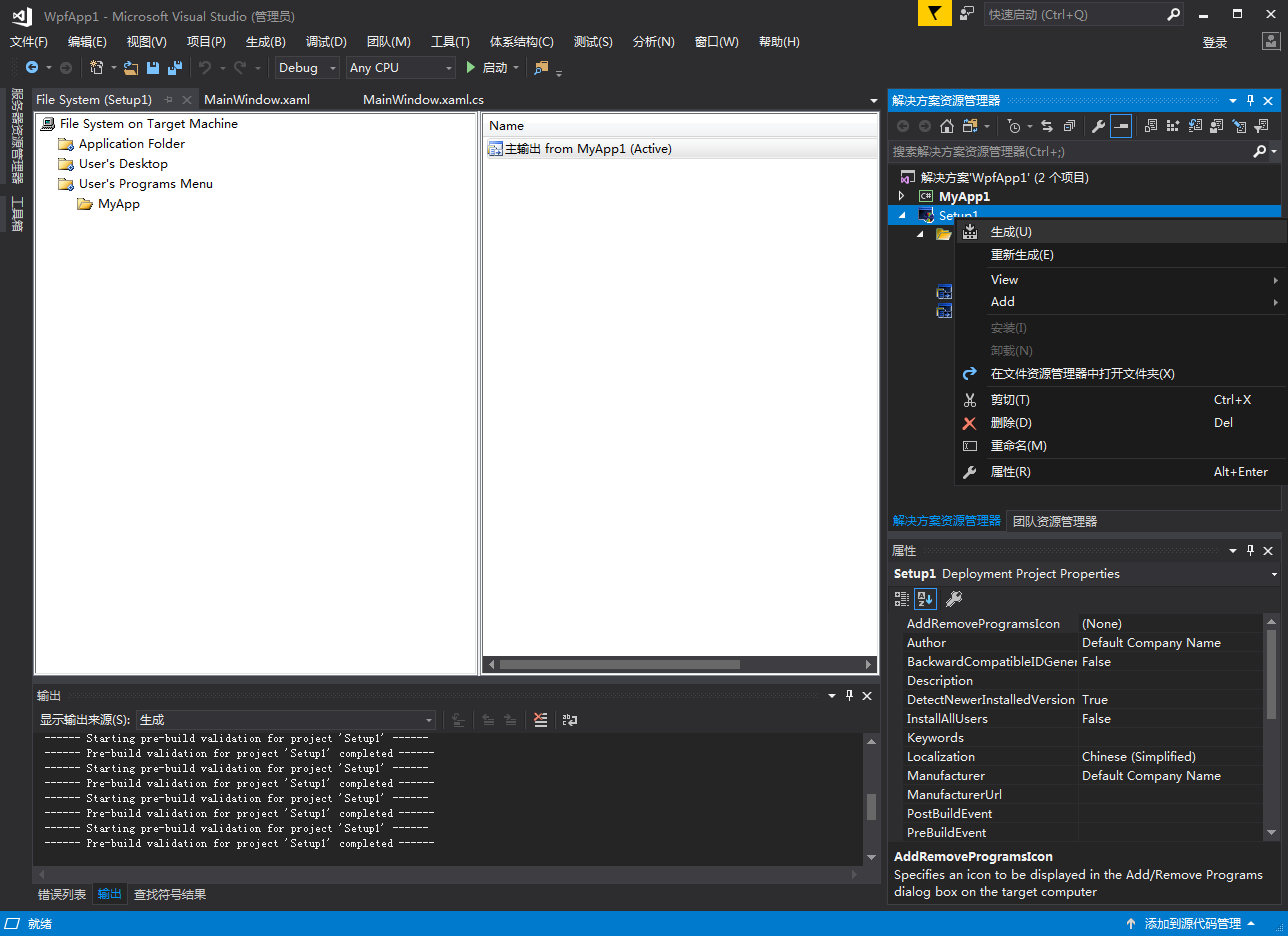The image size is (1288, 936).
Task: Click the 启动 Start button
Action: point(487,68)
